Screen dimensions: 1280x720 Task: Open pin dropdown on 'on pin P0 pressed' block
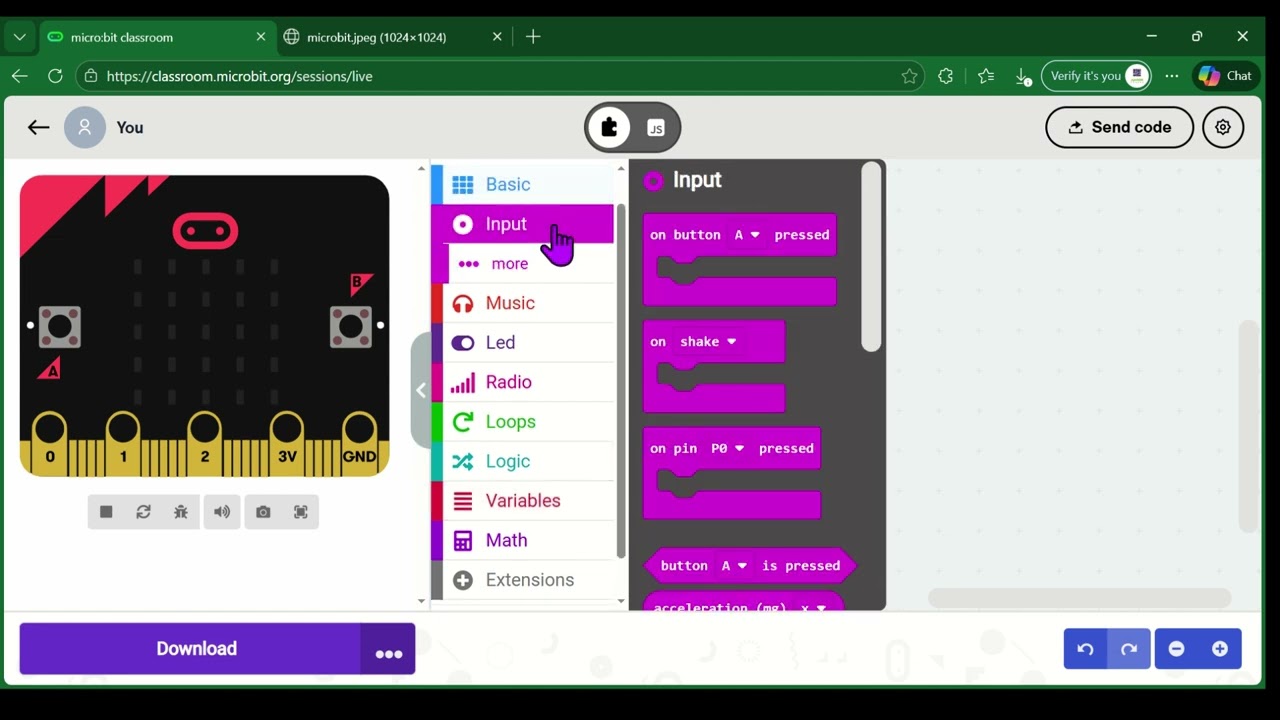point(727,449)
